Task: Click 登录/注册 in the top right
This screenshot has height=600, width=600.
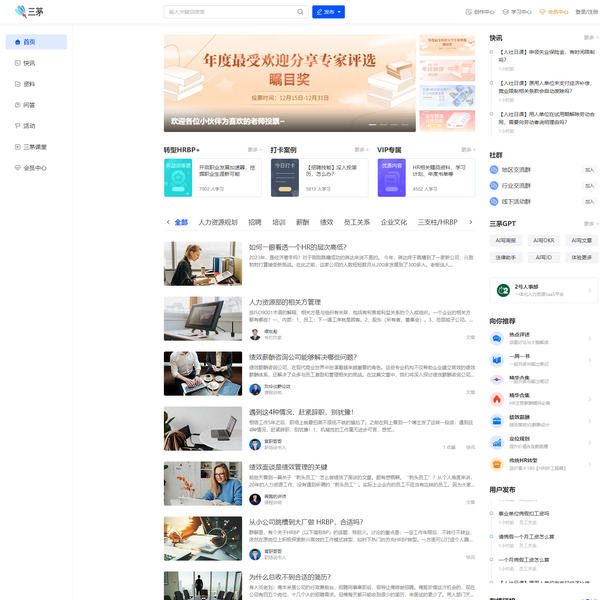Action: click(x=587, y=12)
